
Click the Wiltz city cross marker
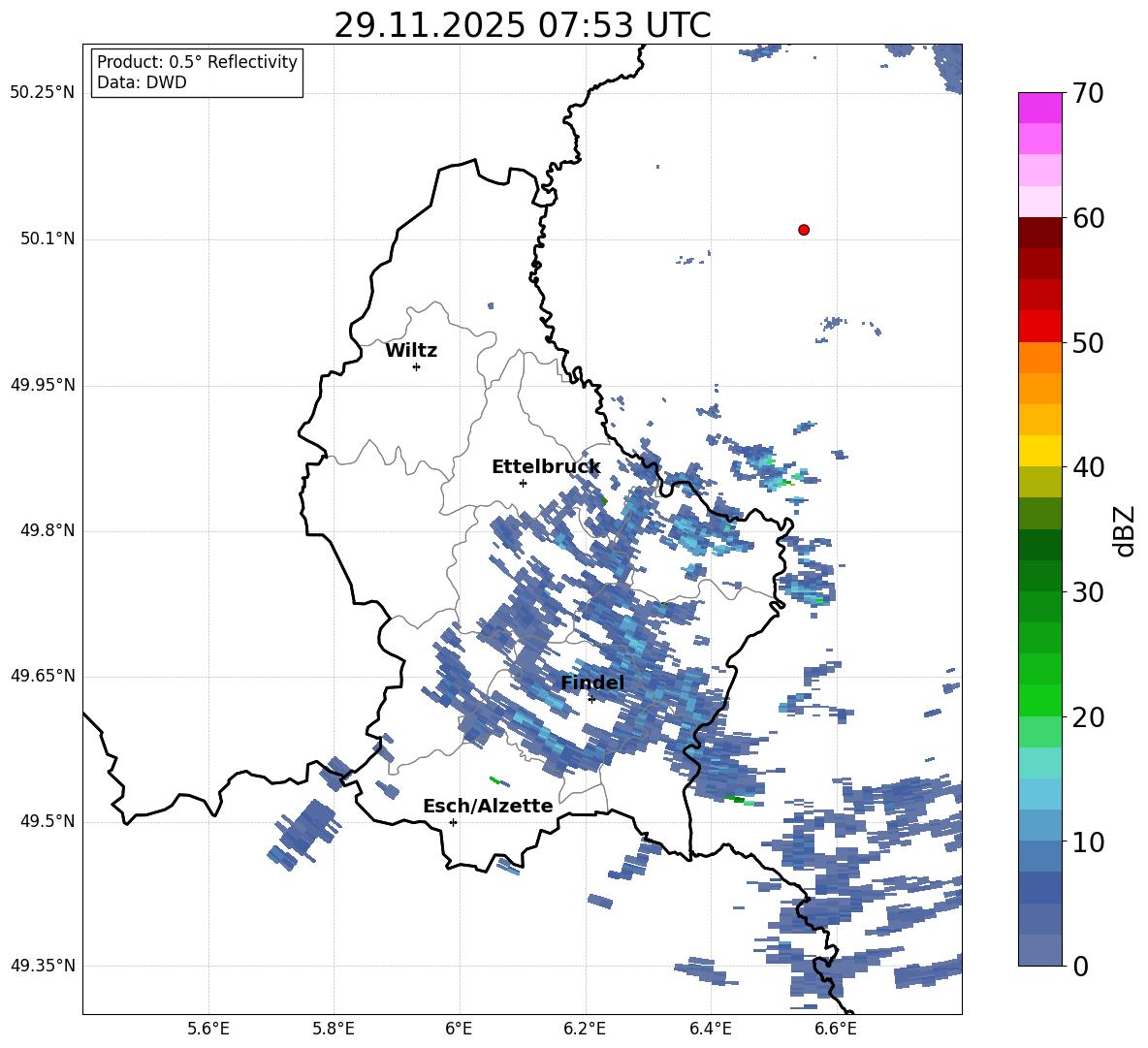tap(417, 366)
